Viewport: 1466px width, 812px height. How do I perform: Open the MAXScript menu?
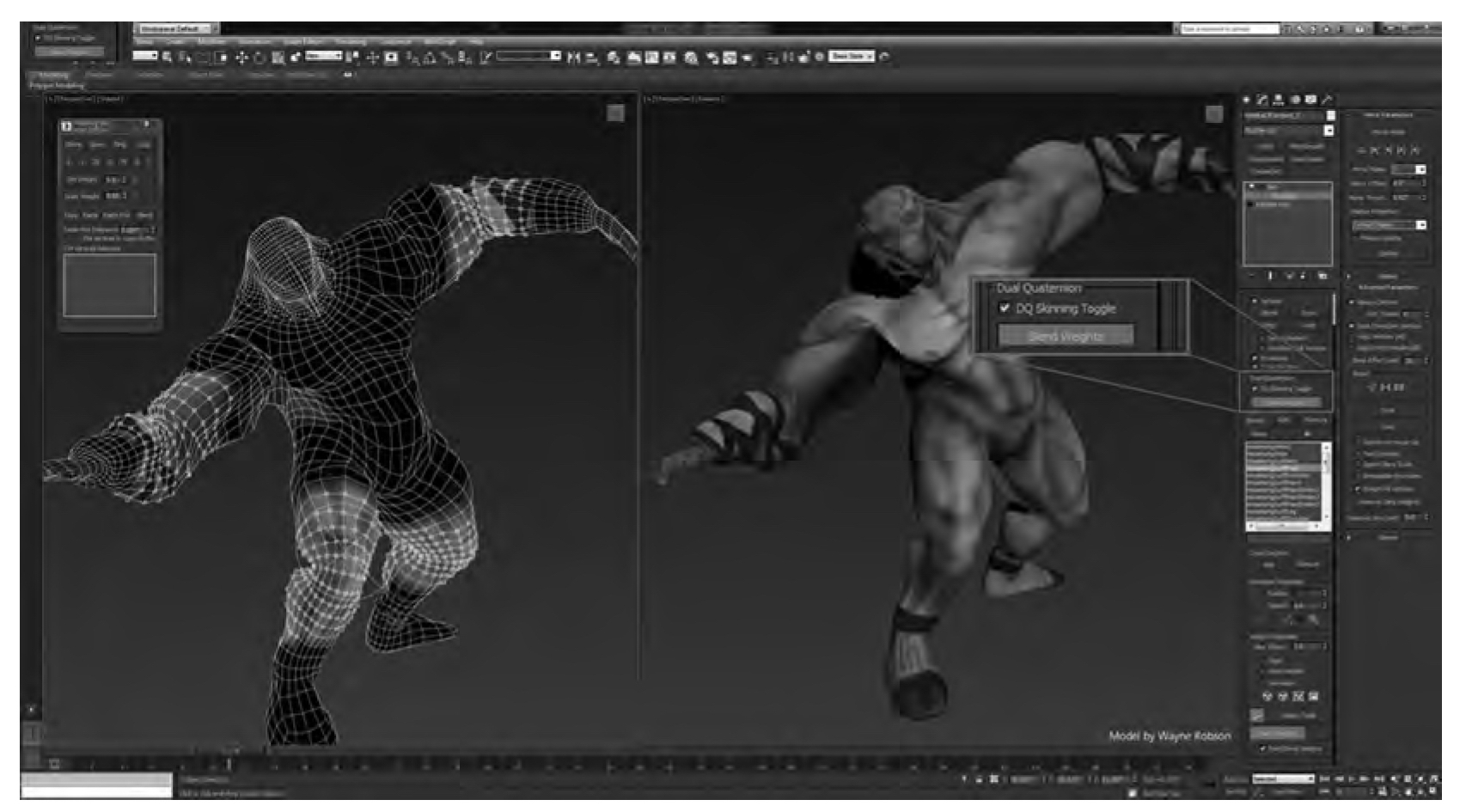click(441, 42)
